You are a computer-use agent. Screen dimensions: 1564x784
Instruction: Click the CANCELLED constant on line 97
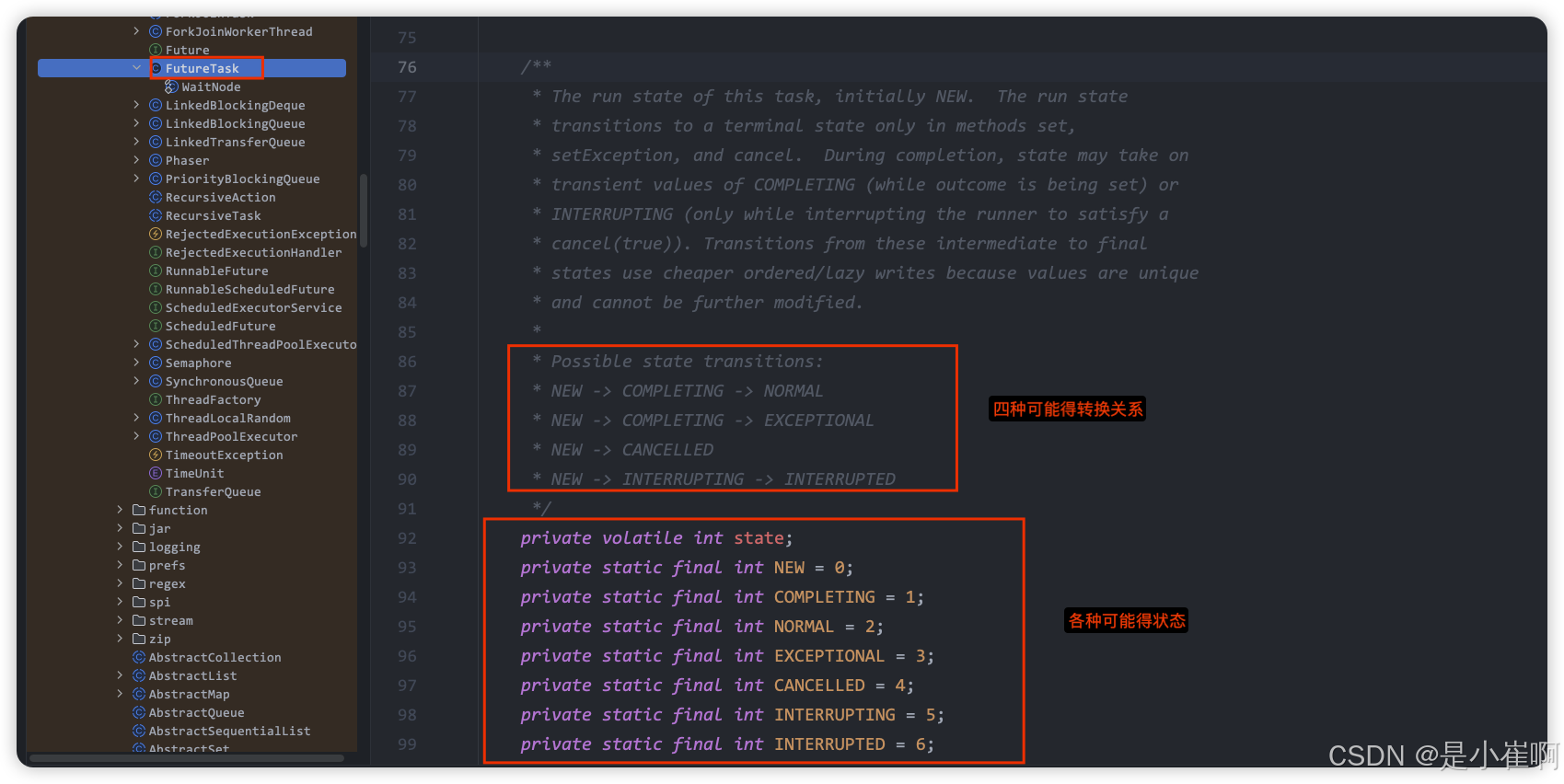tap(819, 686)
